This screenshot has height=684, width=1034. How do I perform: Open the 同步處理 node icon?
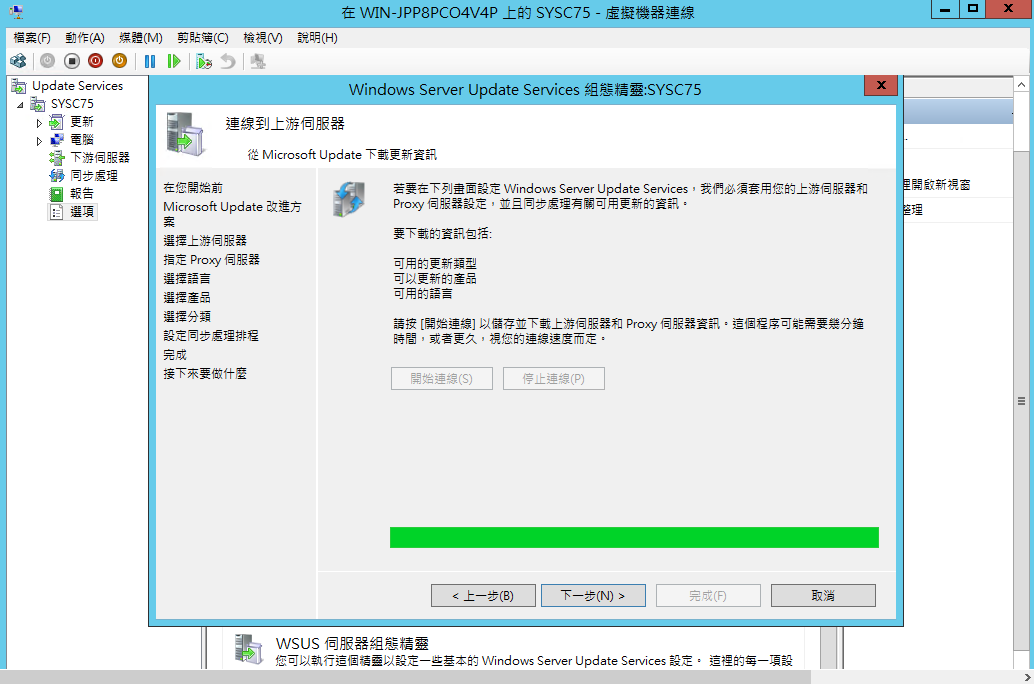click(57, 175)
